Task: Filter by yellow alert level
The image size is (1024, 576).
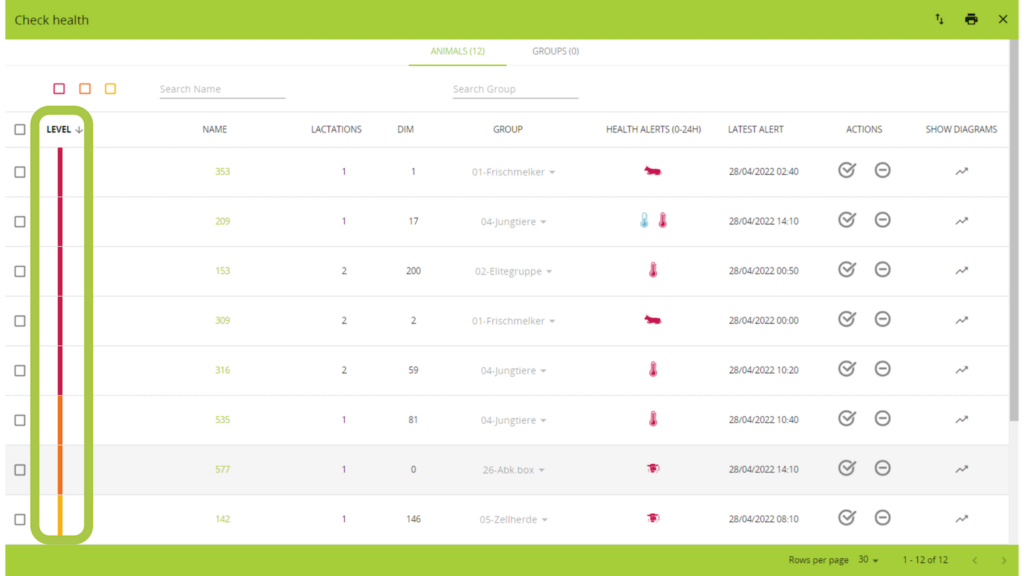Action: pos(110,88)
